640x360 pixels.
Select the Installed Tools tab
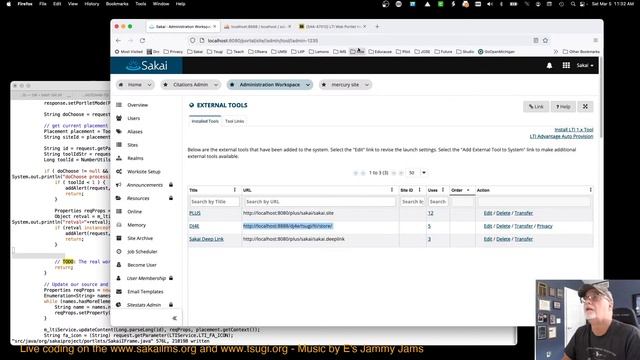[x=205, y=121]
